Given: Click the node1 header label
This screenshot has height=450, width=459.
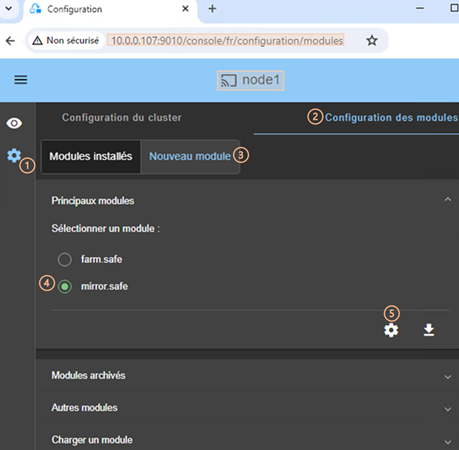Looking at the screenshot, I should click(x=261, y=80).
